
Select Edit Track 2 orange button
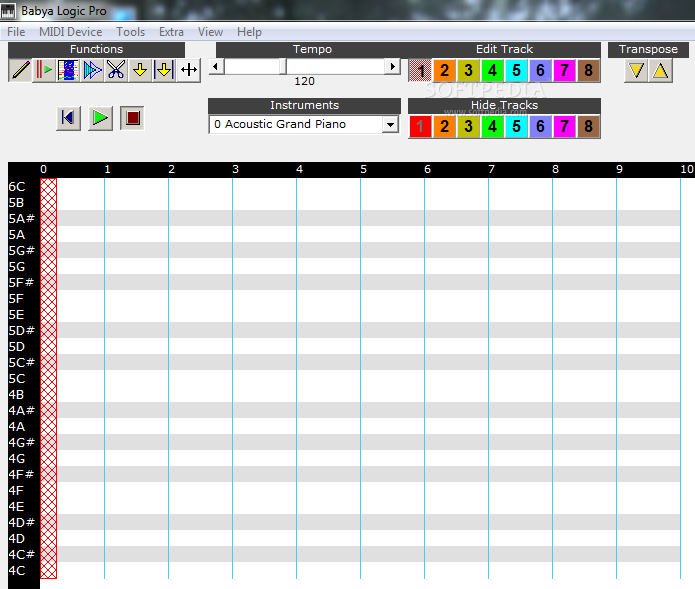(x=445, y=70)
